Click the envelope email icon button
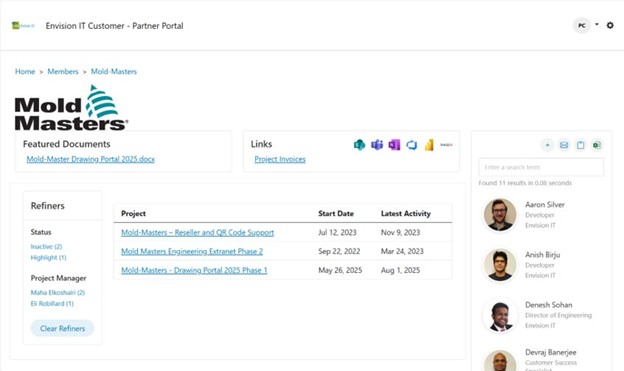 point(564,145)
